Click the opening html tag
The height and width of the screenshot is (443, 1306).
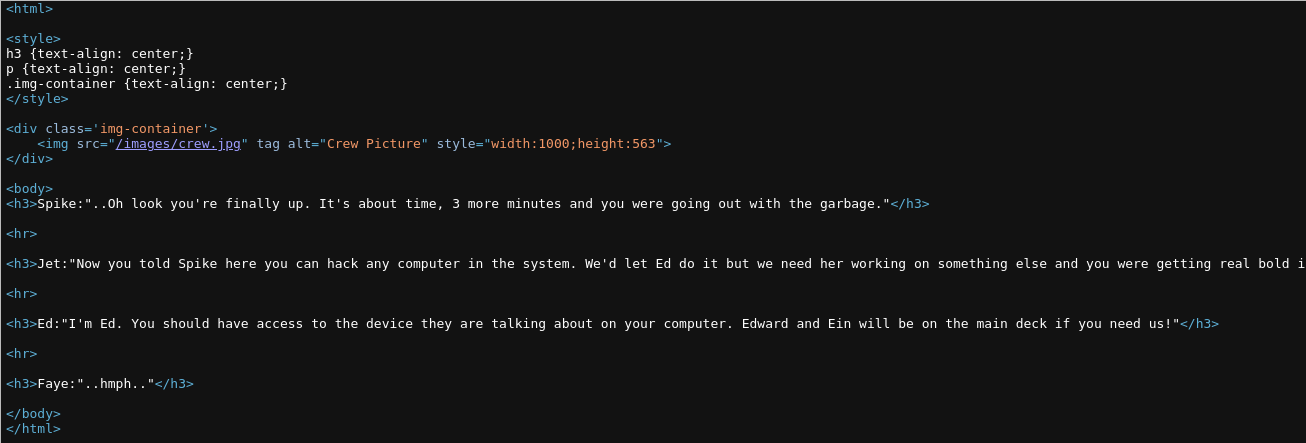[x=29, y=9]
